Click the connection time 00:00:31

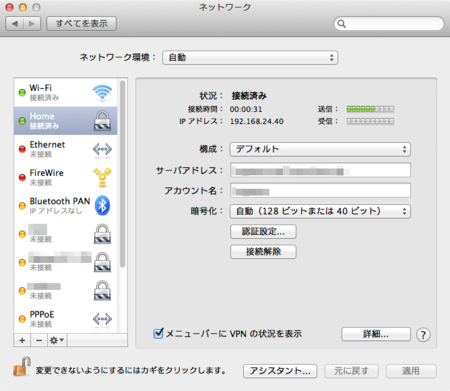[246, 109]
